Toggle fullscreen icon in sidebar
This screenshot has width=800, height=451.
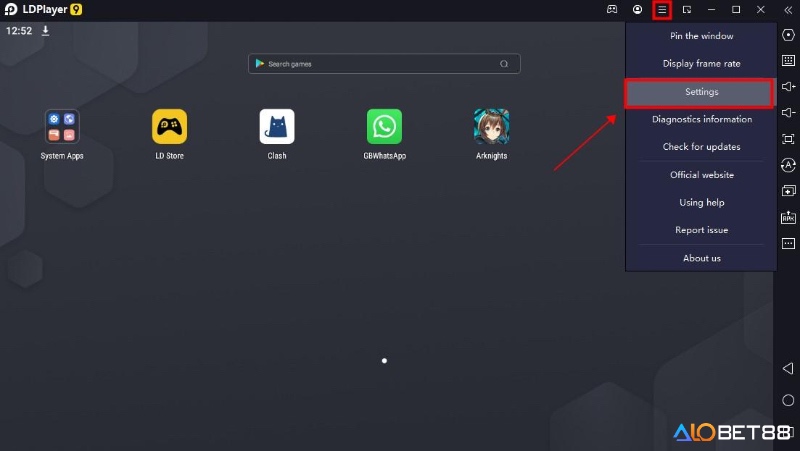pyautogui.click(x=788, y=139)
